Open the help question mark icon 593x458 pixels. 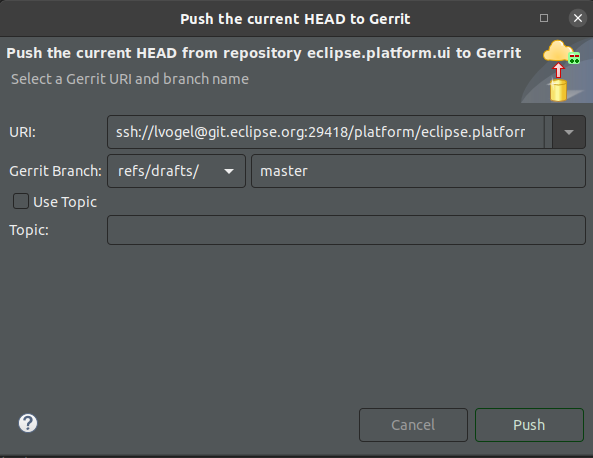[x=28, y=423]
